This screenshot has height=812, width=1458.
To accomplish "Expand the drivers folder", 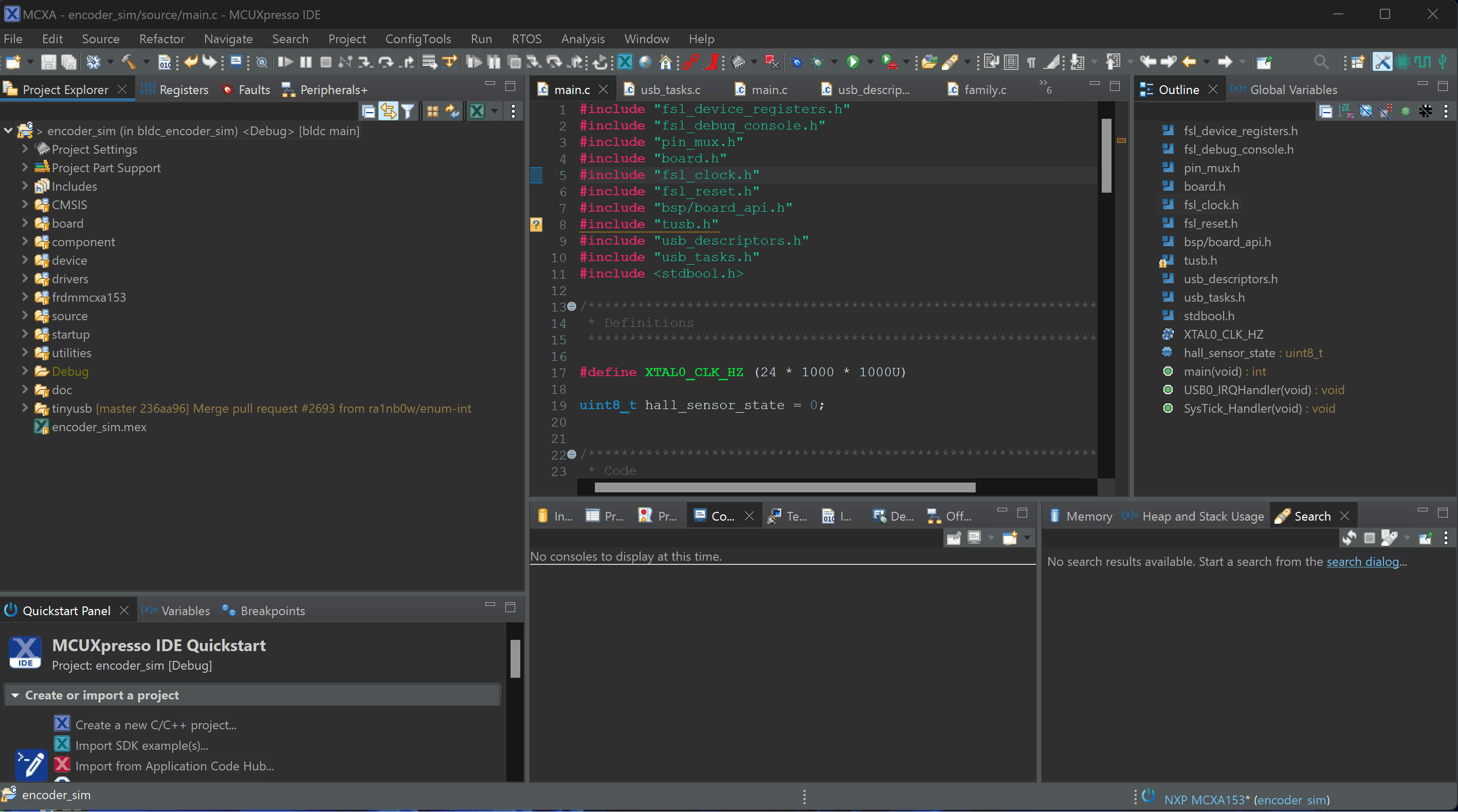I will click(24, 279).
